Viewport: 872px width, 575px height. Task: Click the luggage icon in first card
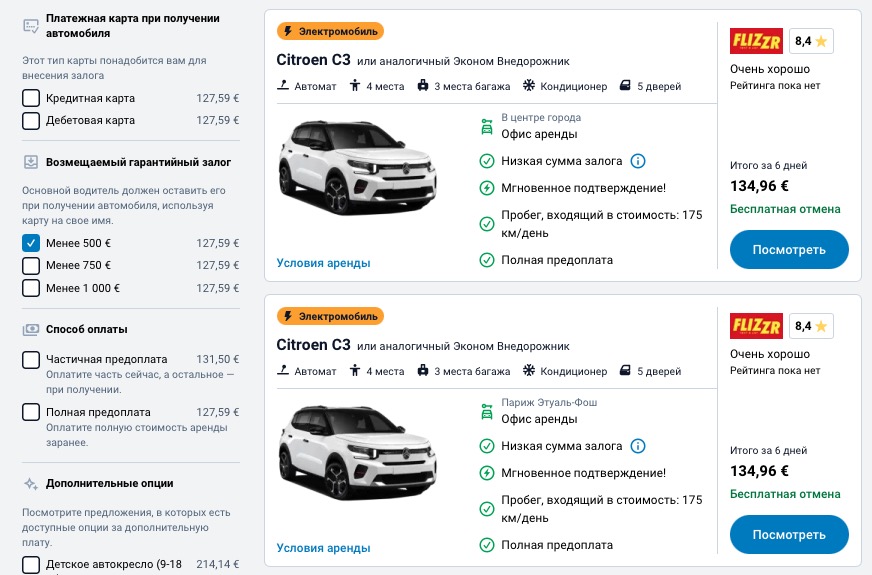coord(423,86)
